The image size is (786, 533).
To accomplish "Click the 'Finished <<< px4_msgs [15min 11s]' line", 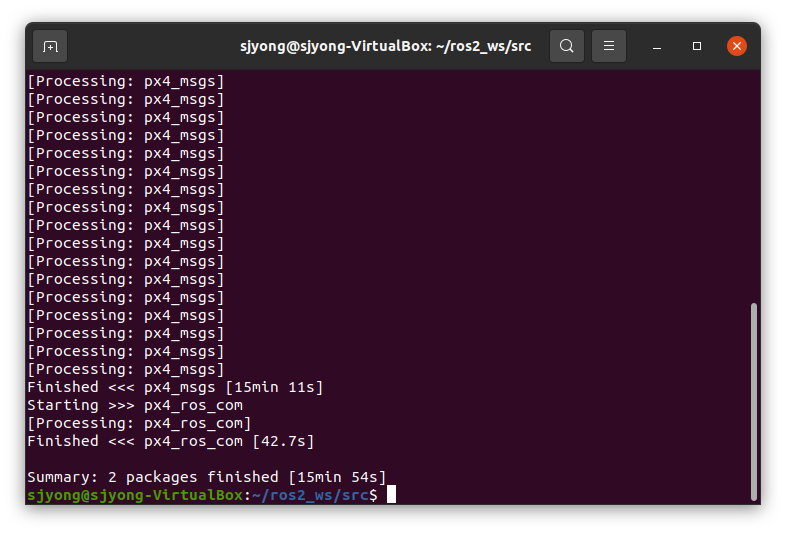I will [175, 388].
